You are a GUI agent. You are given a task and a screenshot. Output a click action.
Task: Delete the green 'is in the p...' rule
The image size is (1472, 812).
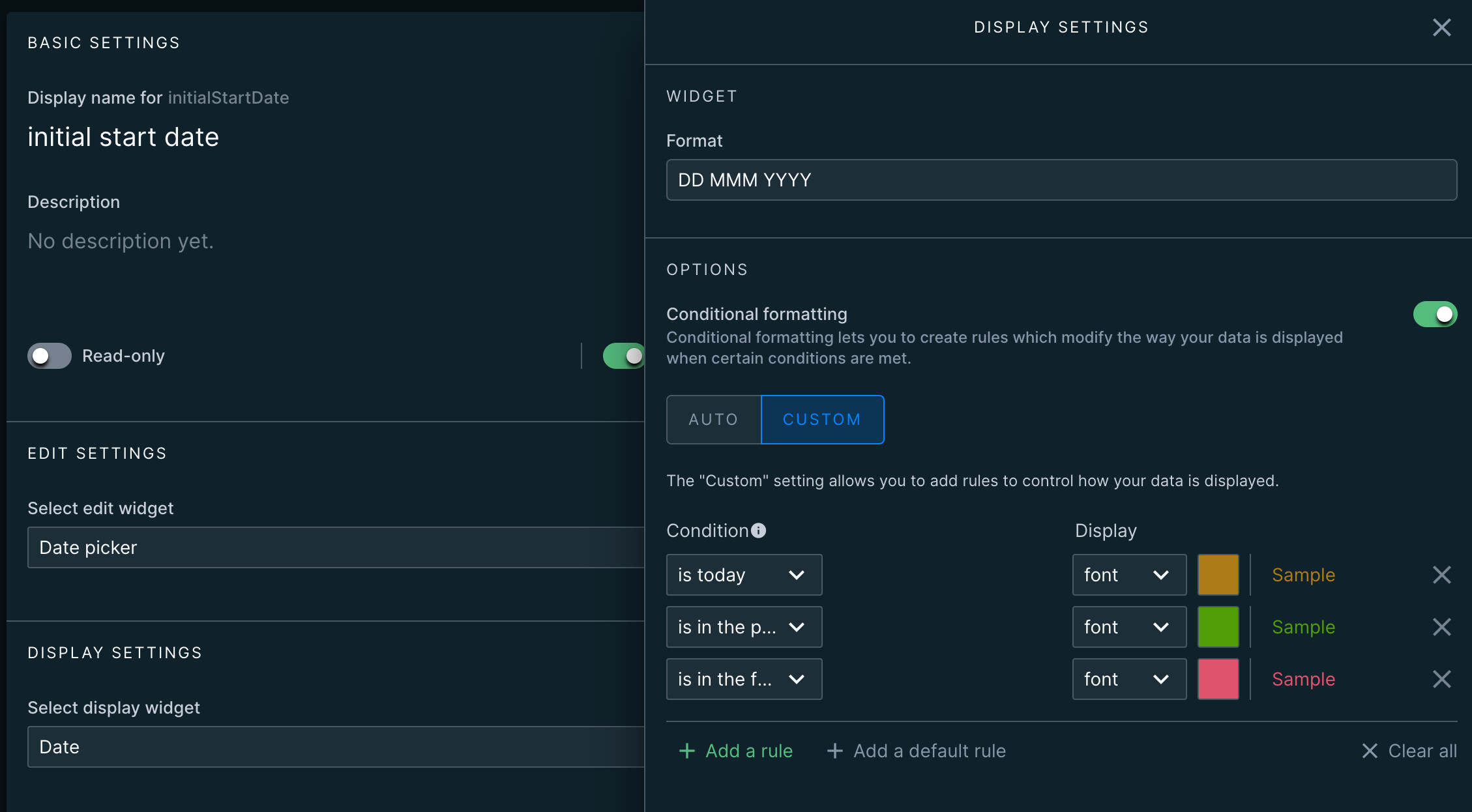[x=1441, y=627]
